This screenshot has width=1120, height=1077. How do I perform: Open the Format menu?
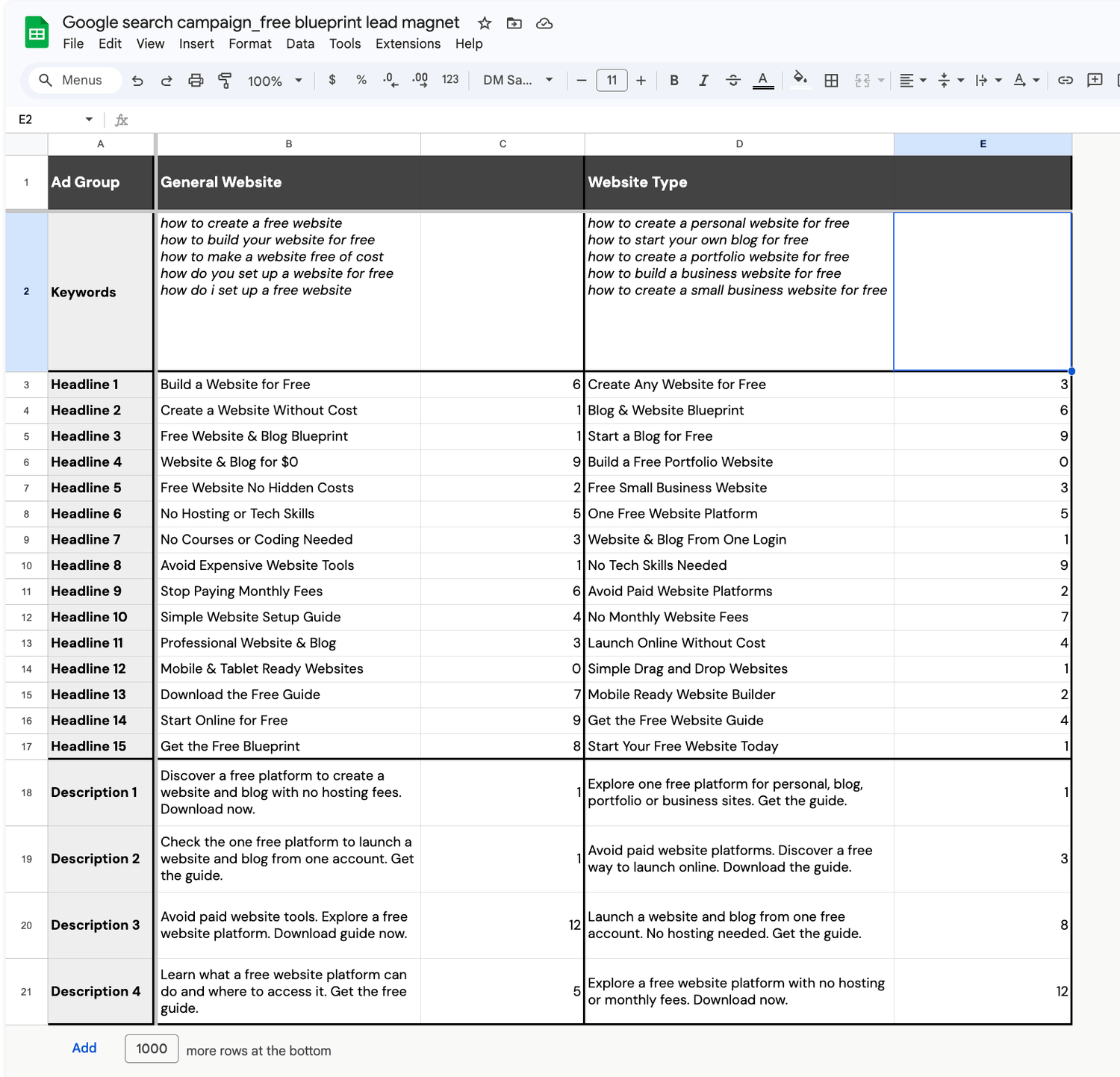click(250, 44)
